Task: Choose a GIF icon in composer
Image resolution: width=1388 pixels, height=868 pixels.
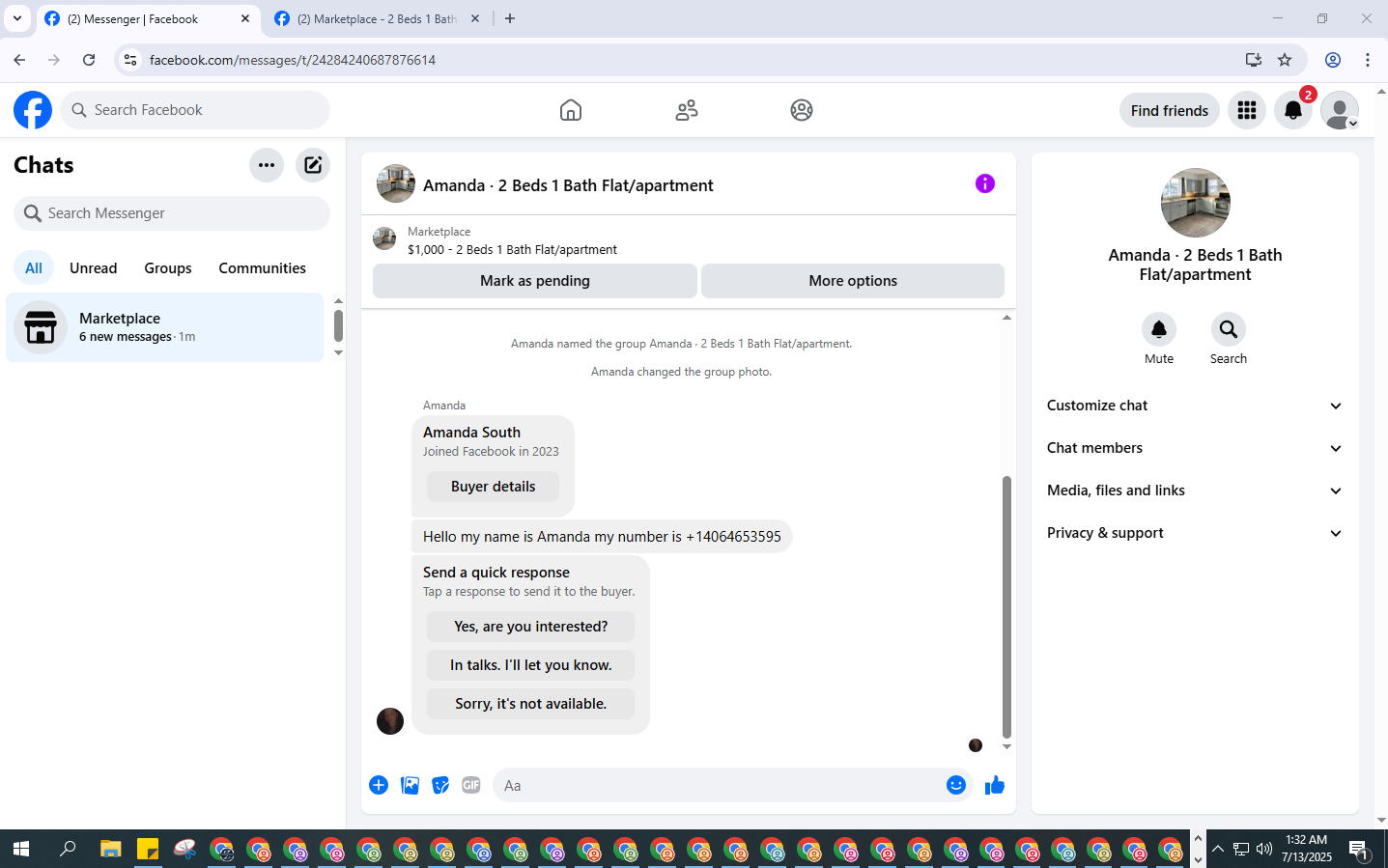Action: [471, 785]
